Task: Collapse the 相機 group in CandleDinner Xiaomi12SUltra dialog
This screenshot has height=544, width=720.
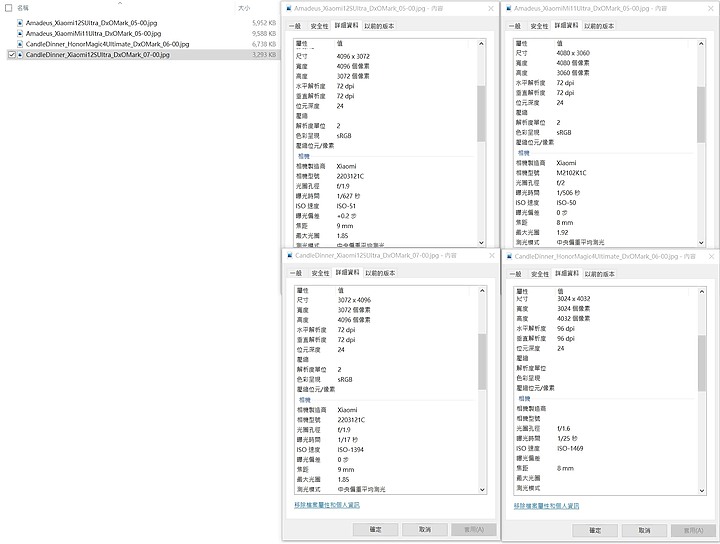Action: [x=304, y=400]
